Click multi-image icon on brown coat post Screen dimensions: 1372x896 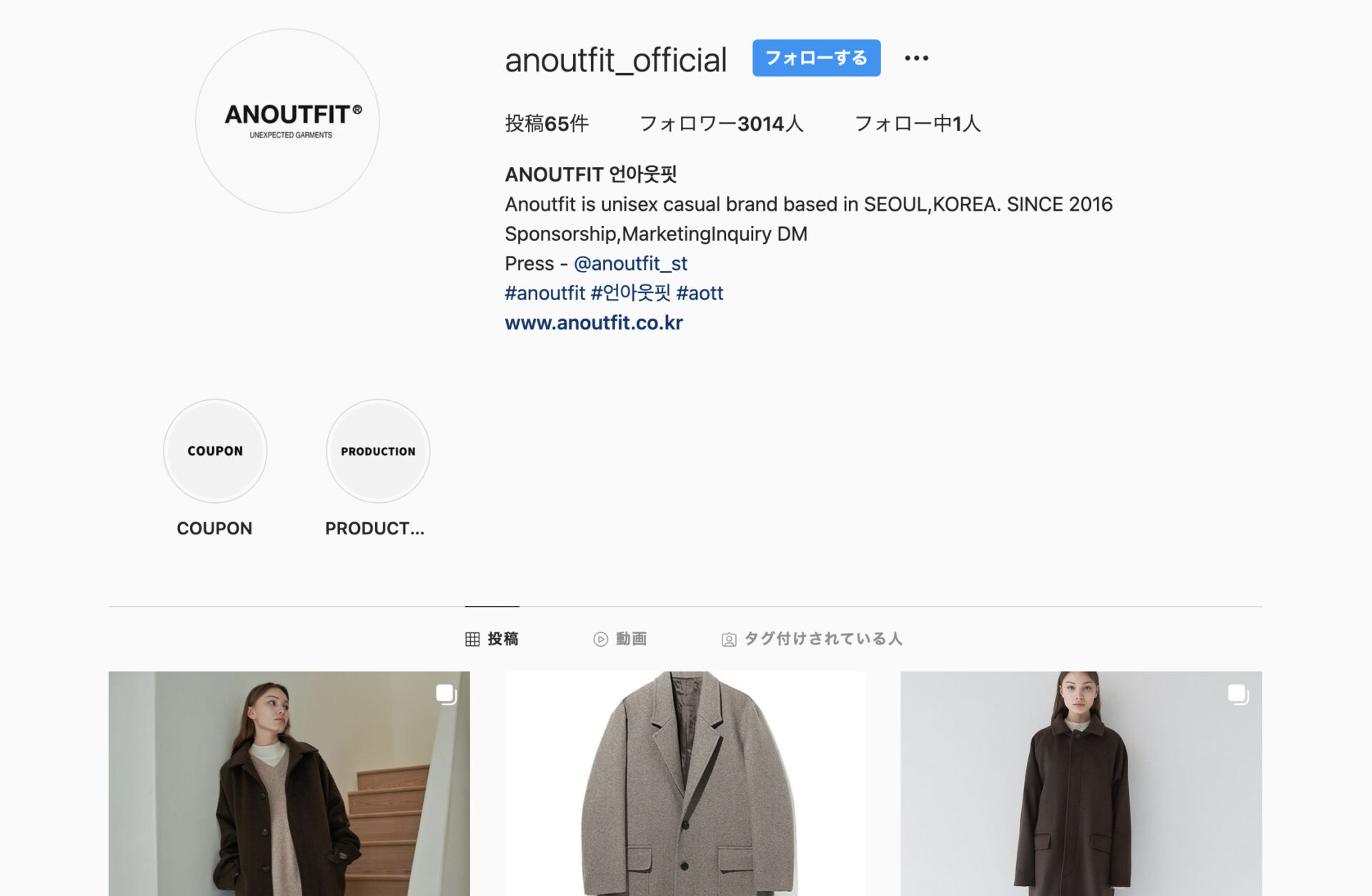[x=1238, y=694]
